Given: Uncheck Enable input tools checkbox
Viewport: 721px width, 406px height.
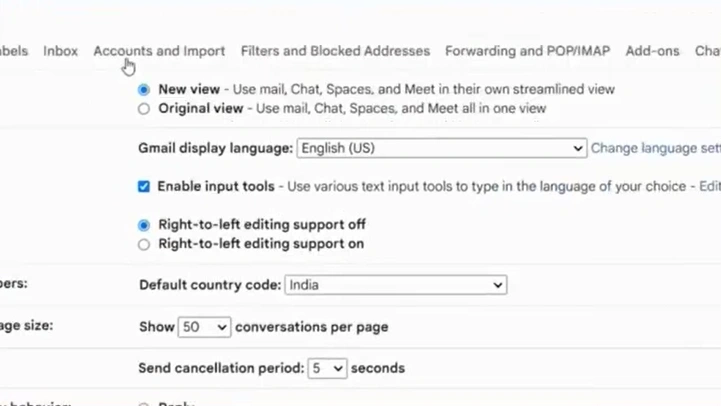Looking at the screenshot, I should tap(144, 186).
